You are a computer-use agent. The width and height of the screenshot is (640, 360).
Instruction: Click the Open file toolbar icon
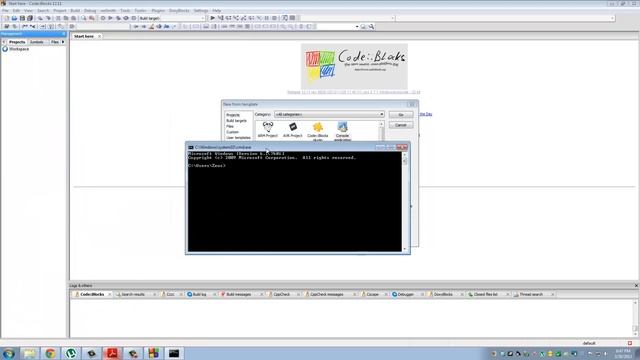14,18
